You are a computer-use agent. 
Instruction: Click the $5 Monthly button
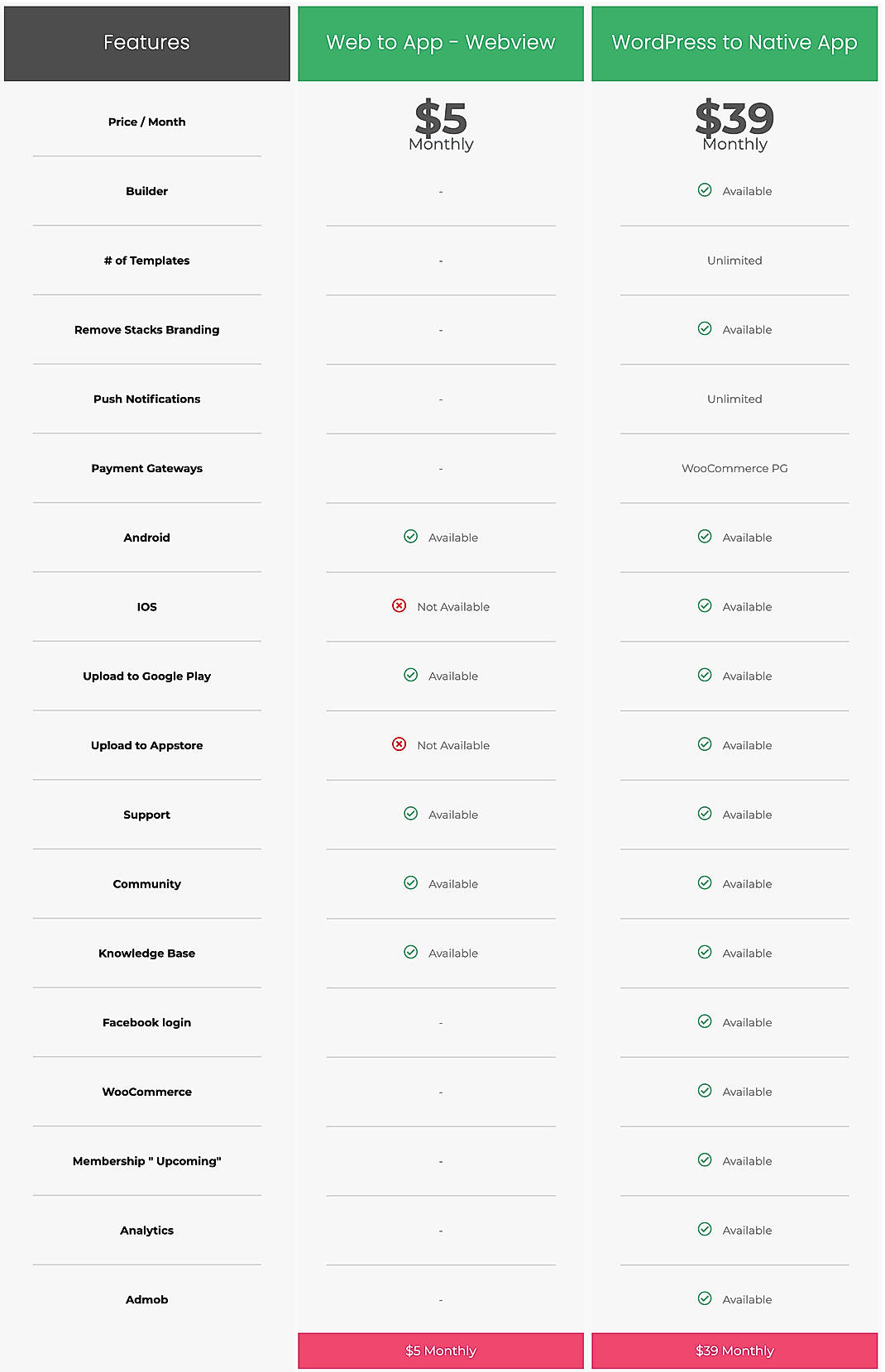(440, 1350)
